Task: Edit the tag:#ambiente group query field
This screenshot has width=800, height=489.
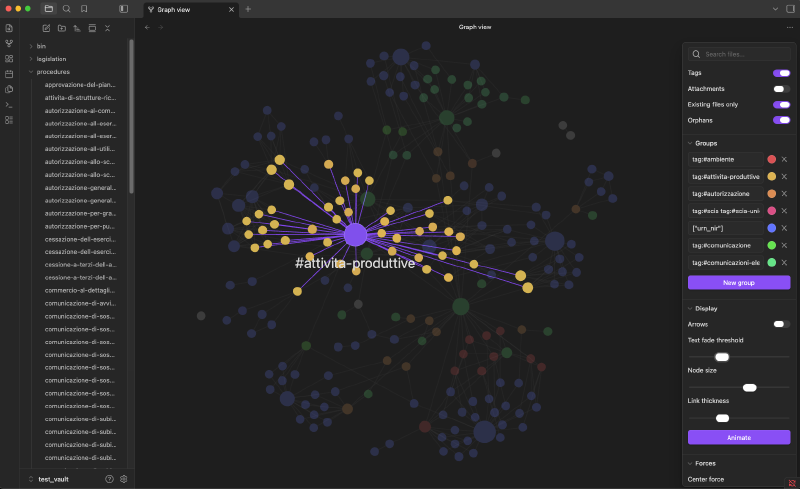Action: 725,159
